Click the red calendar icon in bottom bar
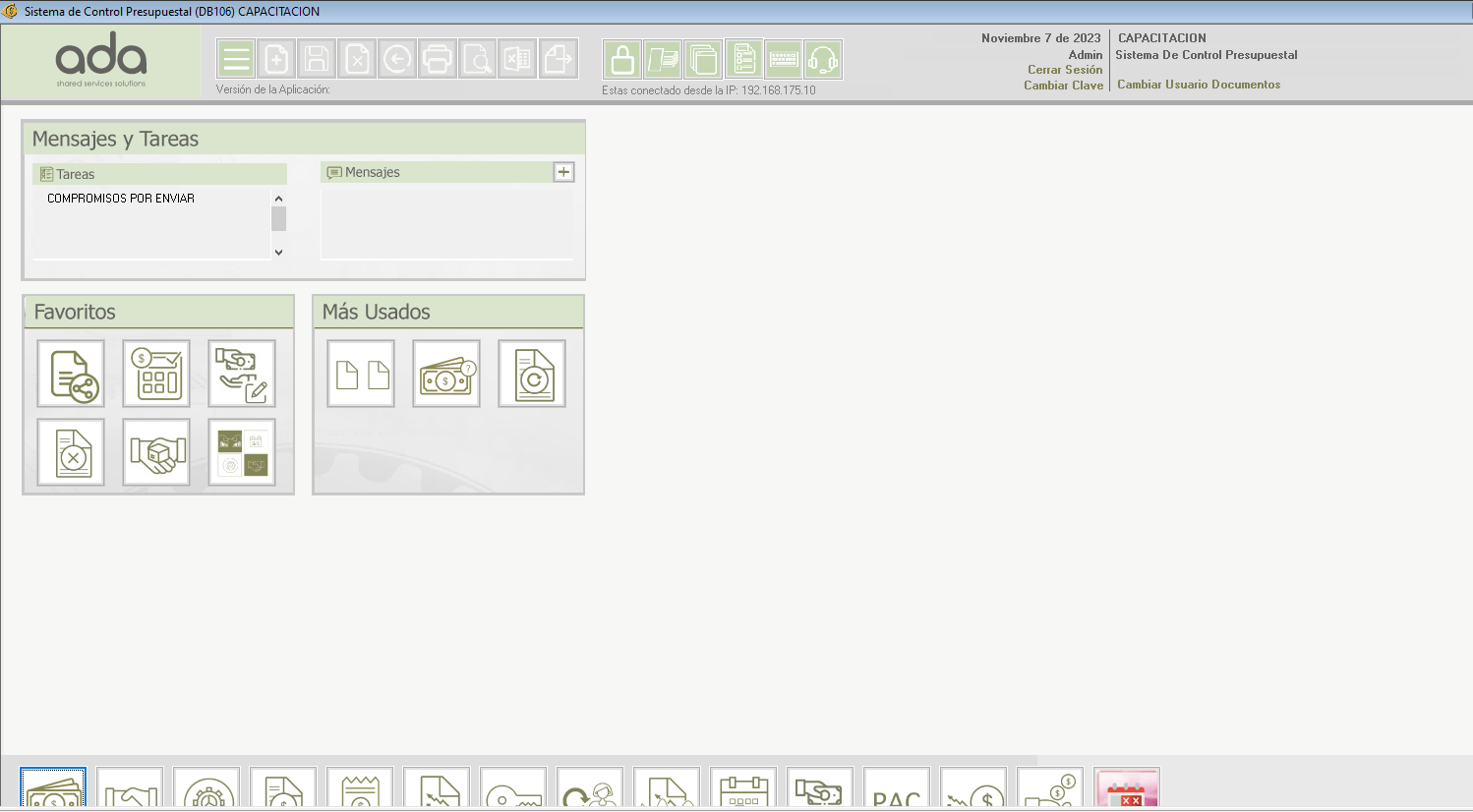 [1127, 790]
